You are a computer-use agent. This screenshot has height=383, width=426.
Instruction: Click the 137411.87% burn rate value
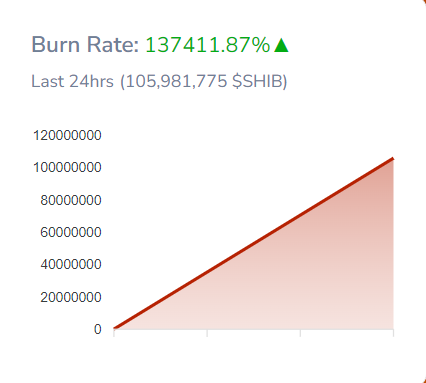[x=208, y=45]
